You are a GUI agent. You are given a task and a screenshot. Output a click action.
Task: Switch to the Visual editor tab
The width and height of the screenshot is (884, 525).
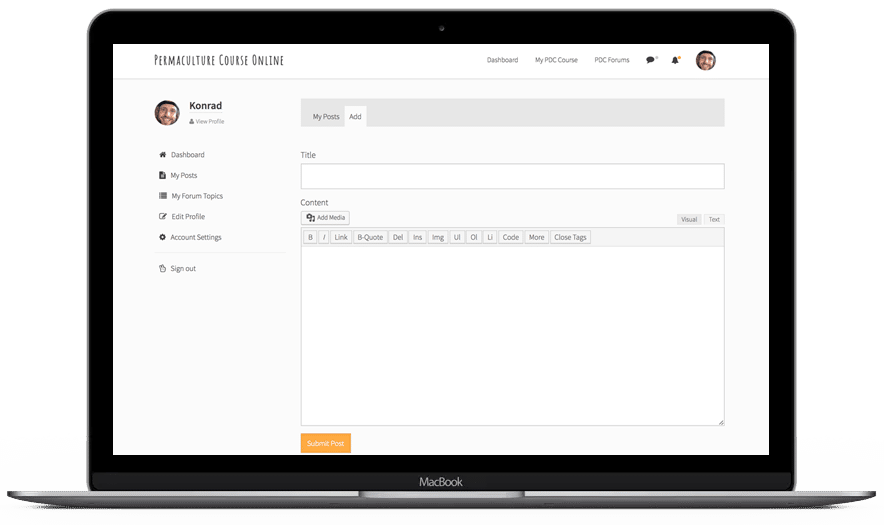coord(689,219)
